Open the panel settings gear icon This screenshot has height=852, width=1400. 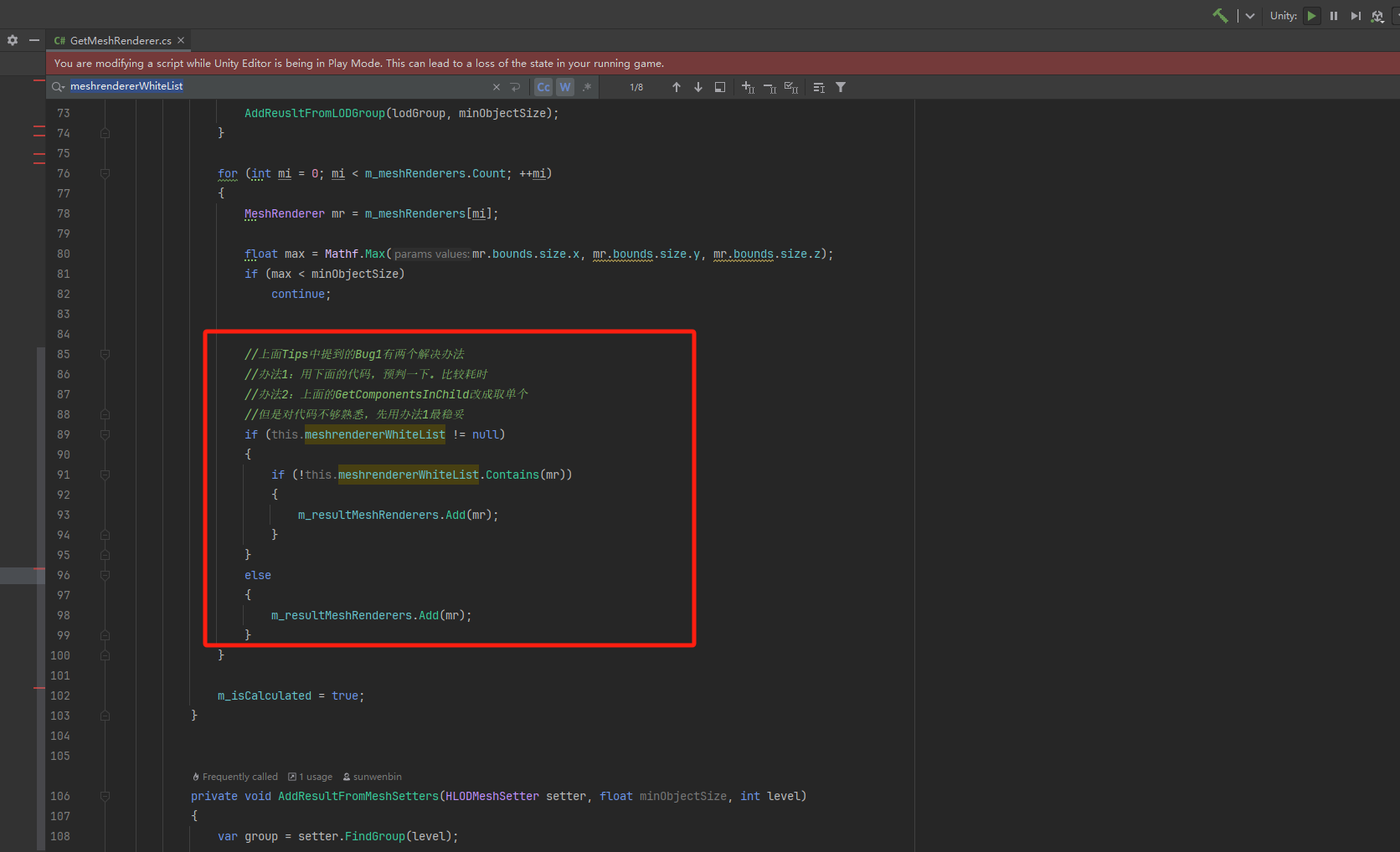click(13, 40)
